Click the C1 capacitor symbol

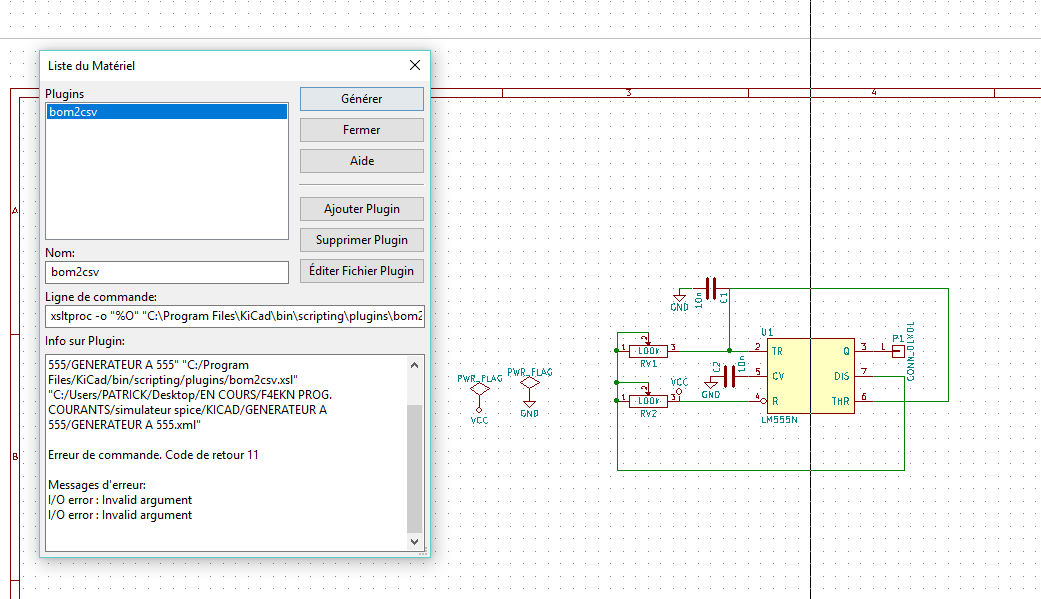click(x=711, y=289)
